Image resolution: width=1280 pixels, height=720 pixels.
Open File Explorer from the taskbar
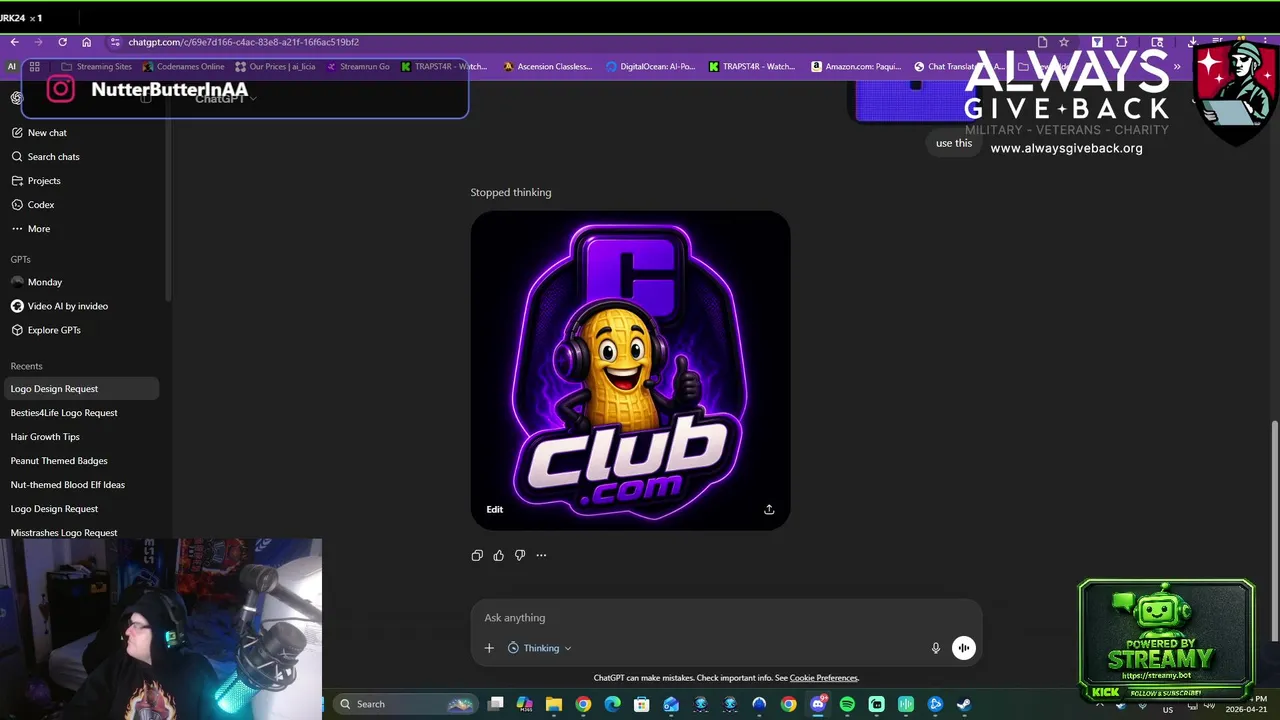point(554,704)
